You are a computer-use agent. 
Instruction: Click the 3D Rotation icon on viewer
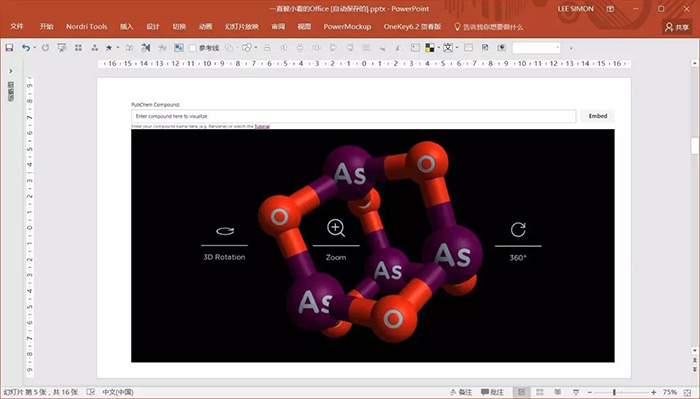[x=225, y=231]
